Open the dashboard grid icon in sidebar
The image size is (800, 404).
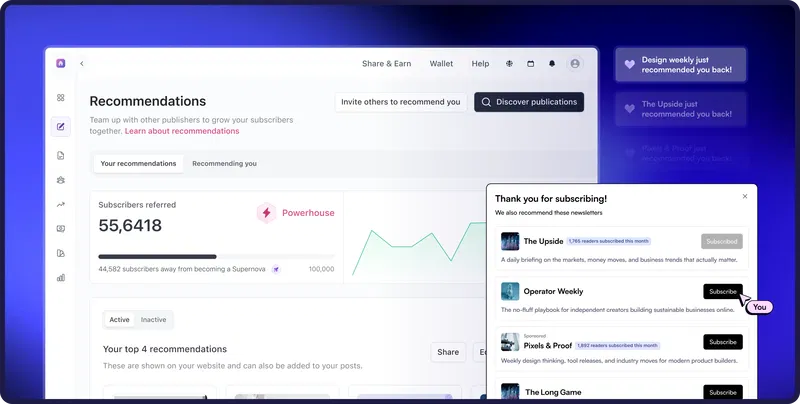point(61,97)
